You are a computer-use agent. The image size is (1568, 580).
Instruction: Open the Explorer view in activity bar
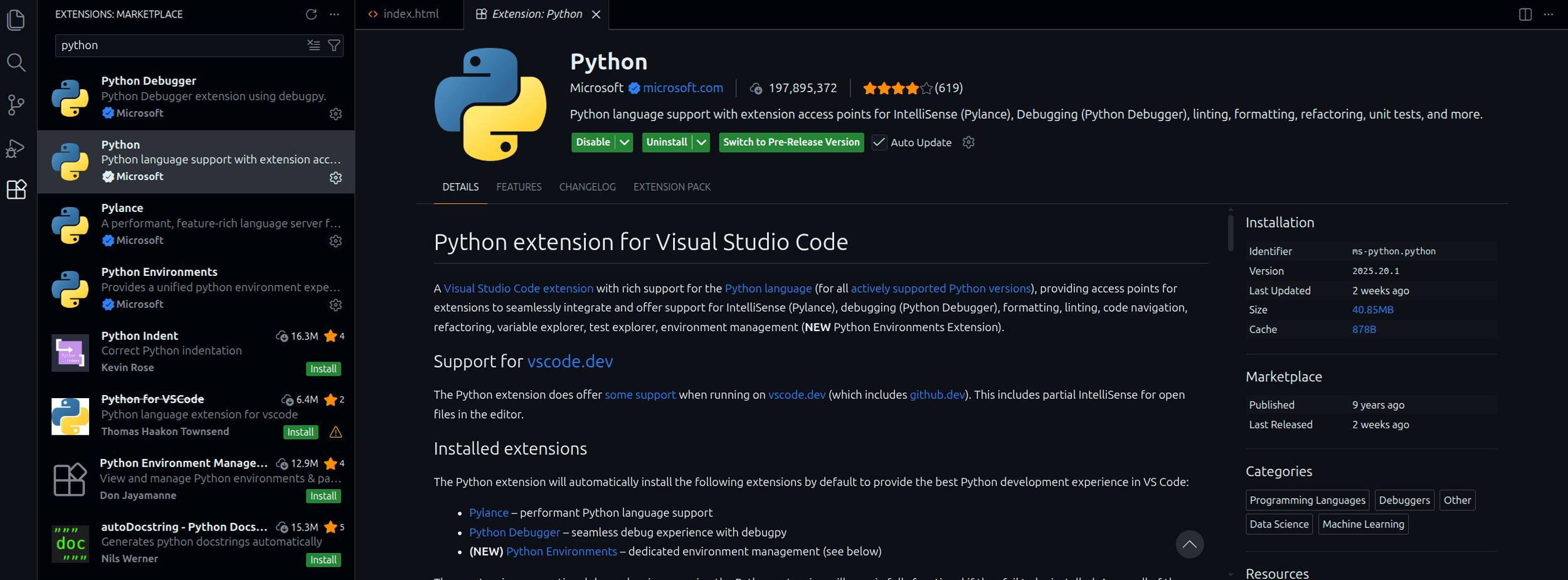(x=16, y=19)
